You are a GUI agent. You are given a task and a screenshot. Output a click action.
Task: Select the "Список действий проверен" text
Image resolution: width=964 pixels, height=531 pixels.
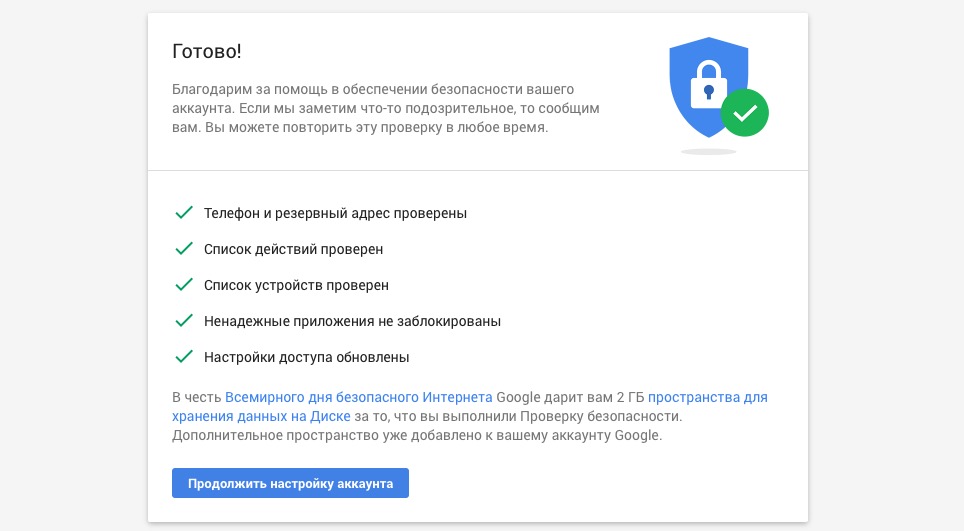293,250
